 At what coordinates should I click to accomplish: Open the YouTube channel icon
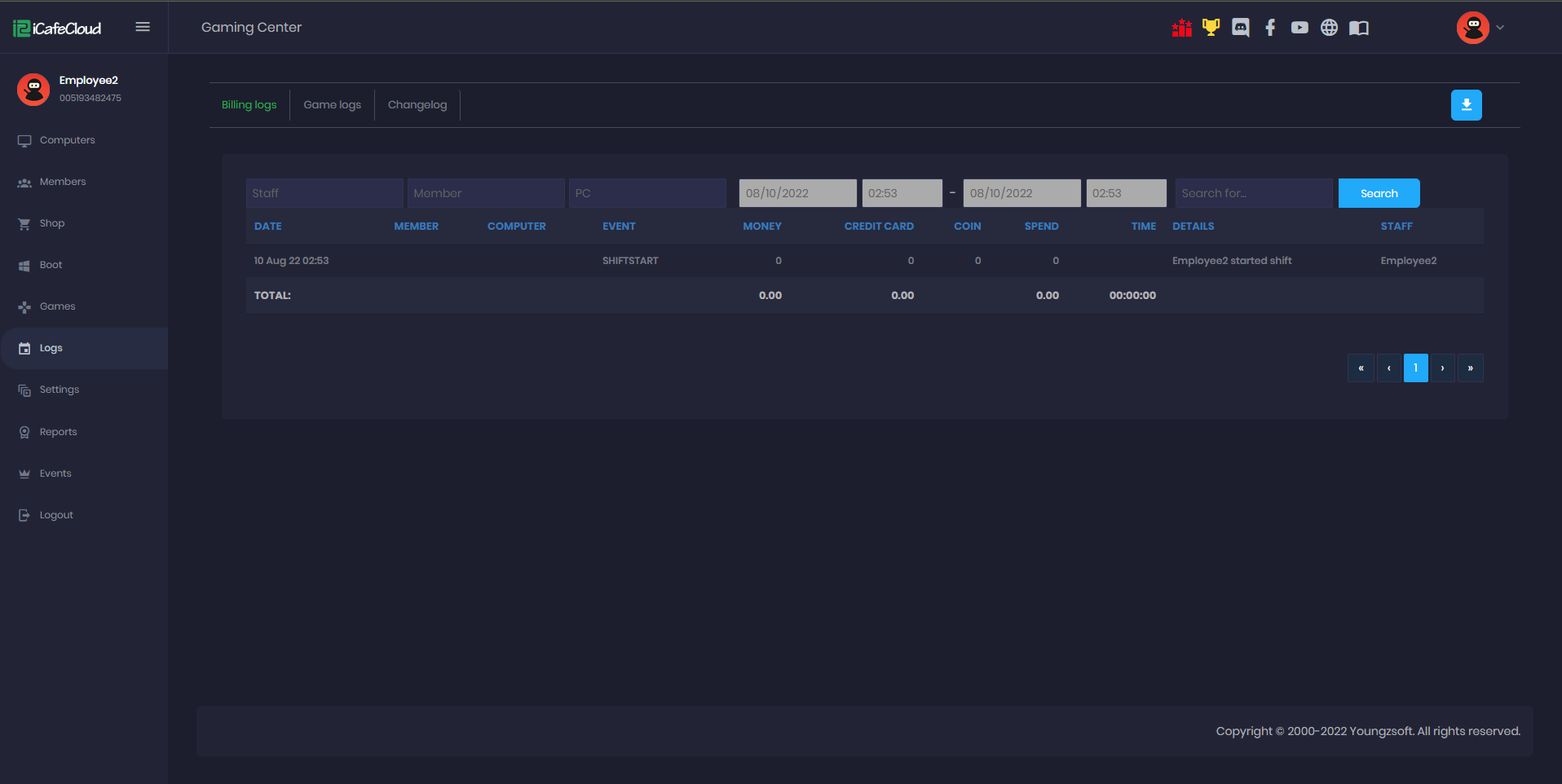pos(1299,28)
